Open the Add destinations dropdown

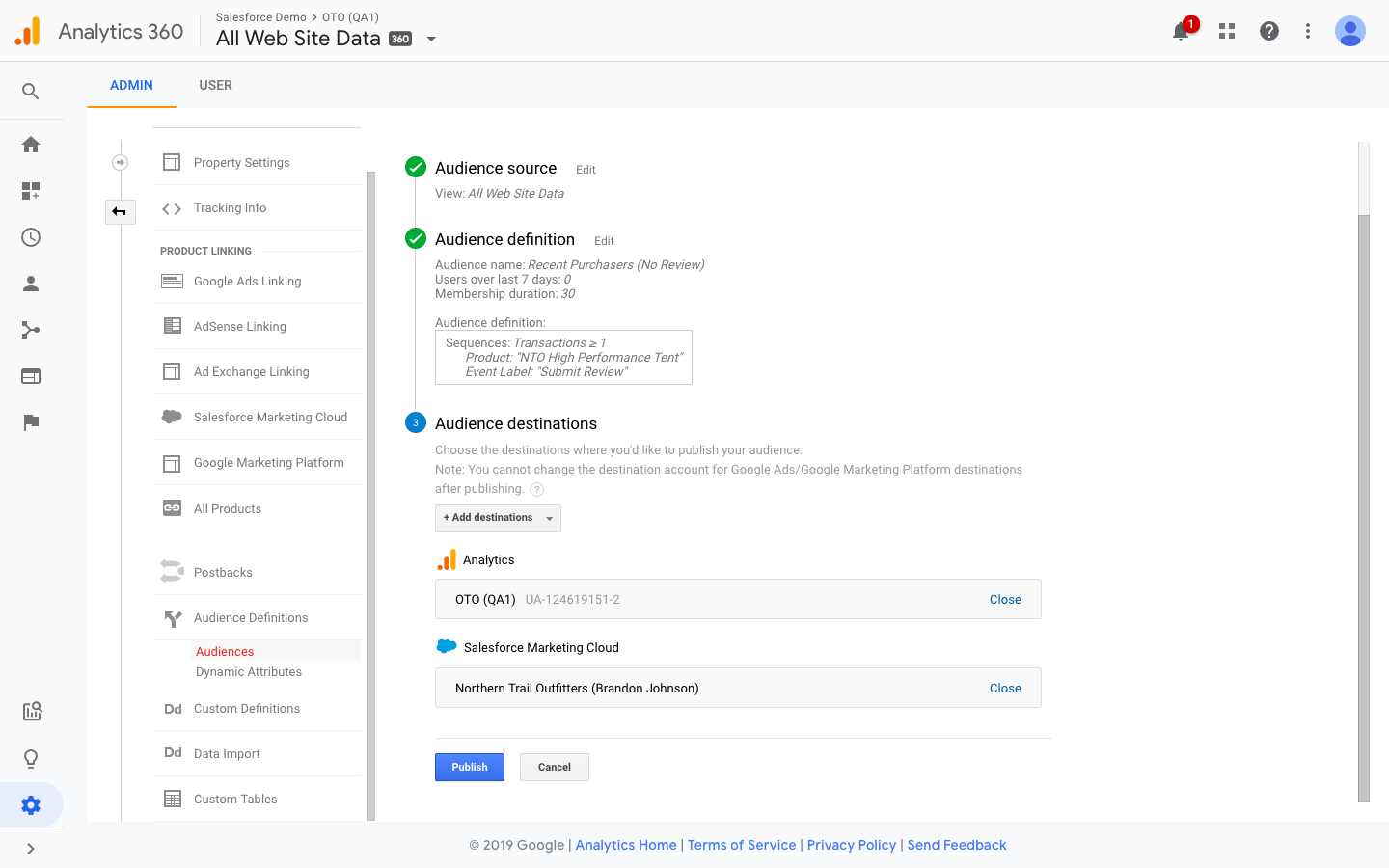[498, 518]
